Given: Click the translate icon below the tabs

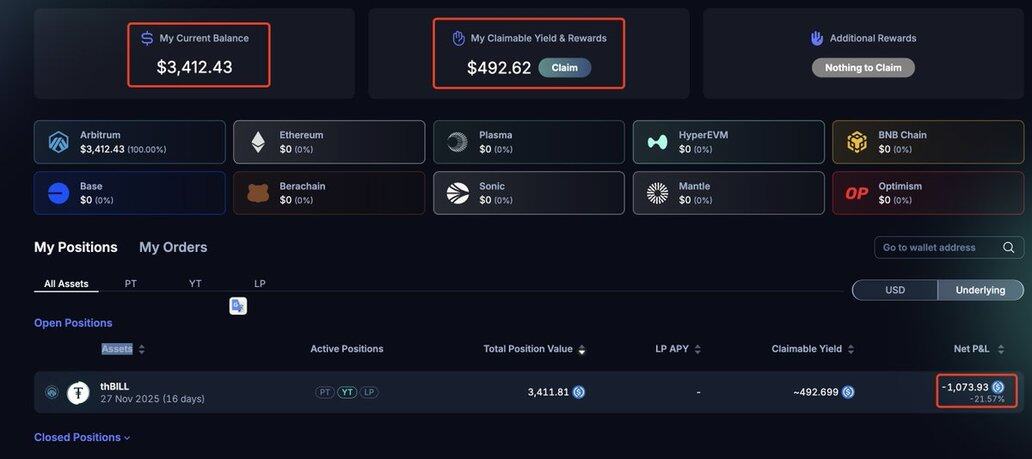Looking at the screenshot, I should coord(238,306).
